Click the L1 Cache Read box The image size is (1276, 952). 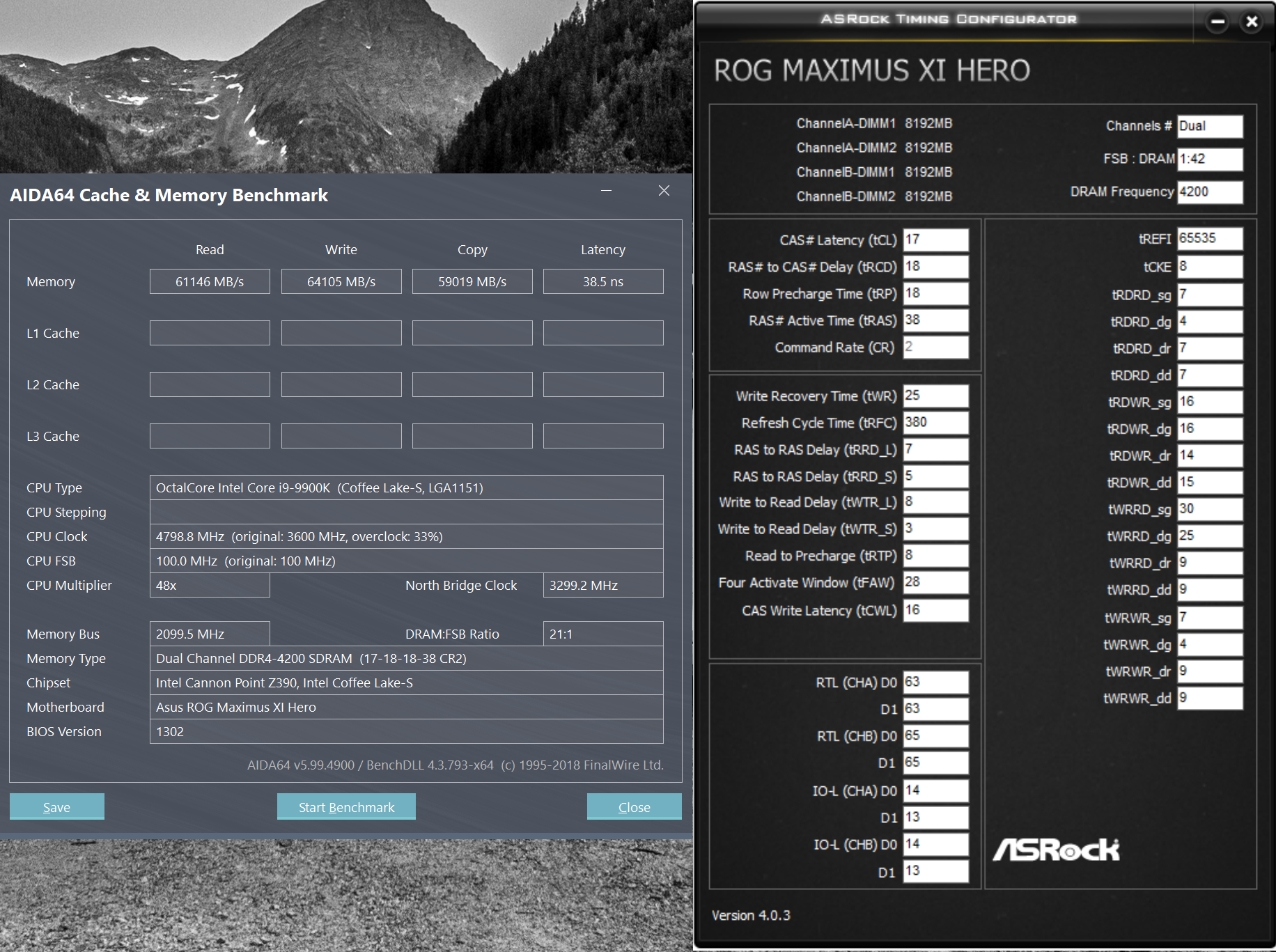click(210, 333)
